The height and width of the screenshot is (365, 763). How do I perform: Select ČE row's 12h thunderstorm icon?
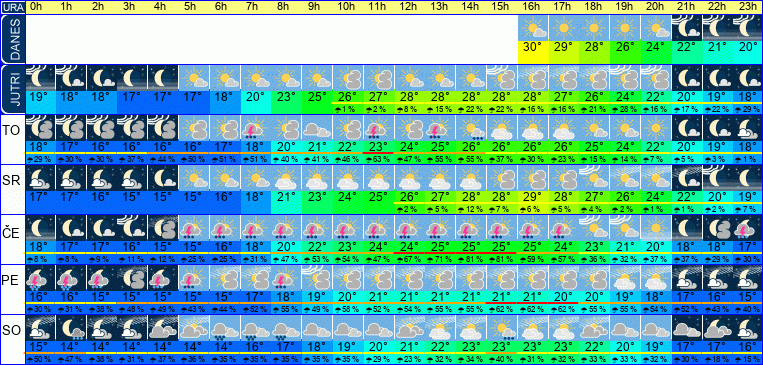point(410,228)
